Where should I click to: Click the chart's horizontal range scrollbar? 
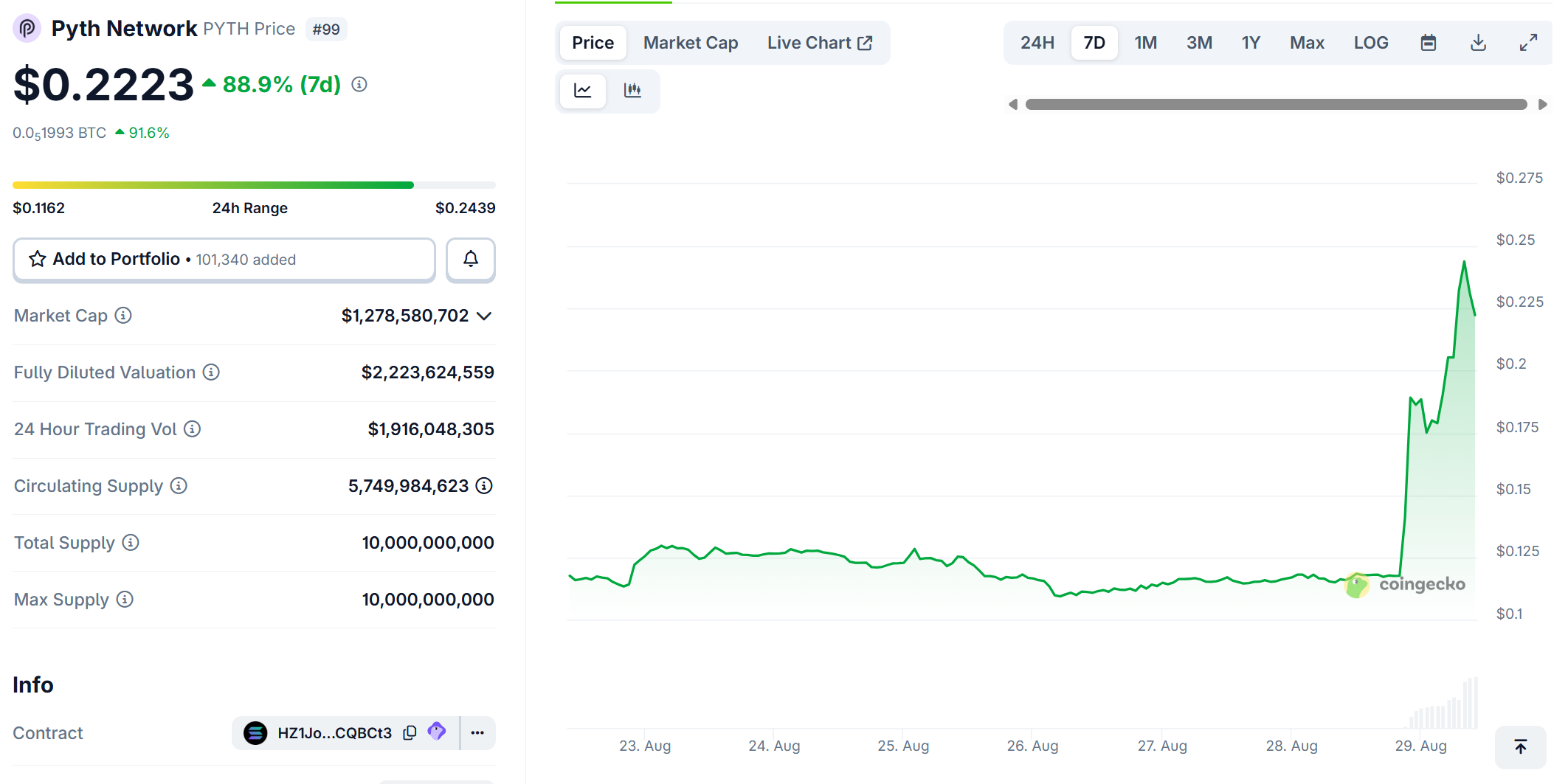click(x=1276, y=105)
